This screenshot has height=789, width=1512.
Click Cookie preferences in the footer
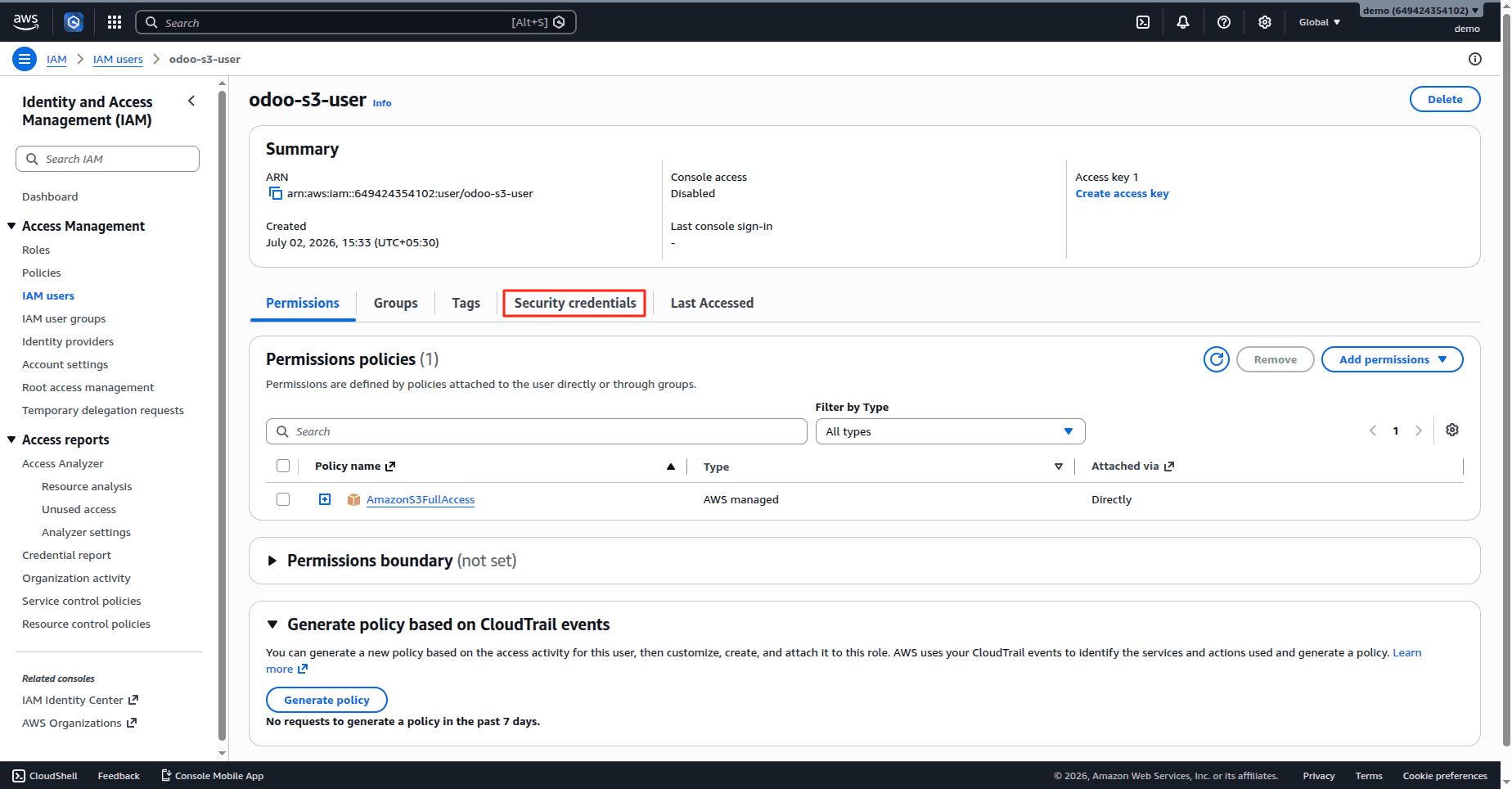point(1445,776)
